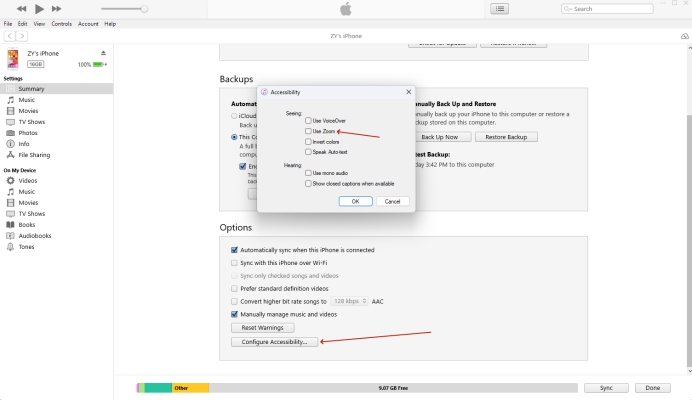Click OK in Accessibility dialog
692x400 pixels.
pyautogui.click(x=355, y=201)
